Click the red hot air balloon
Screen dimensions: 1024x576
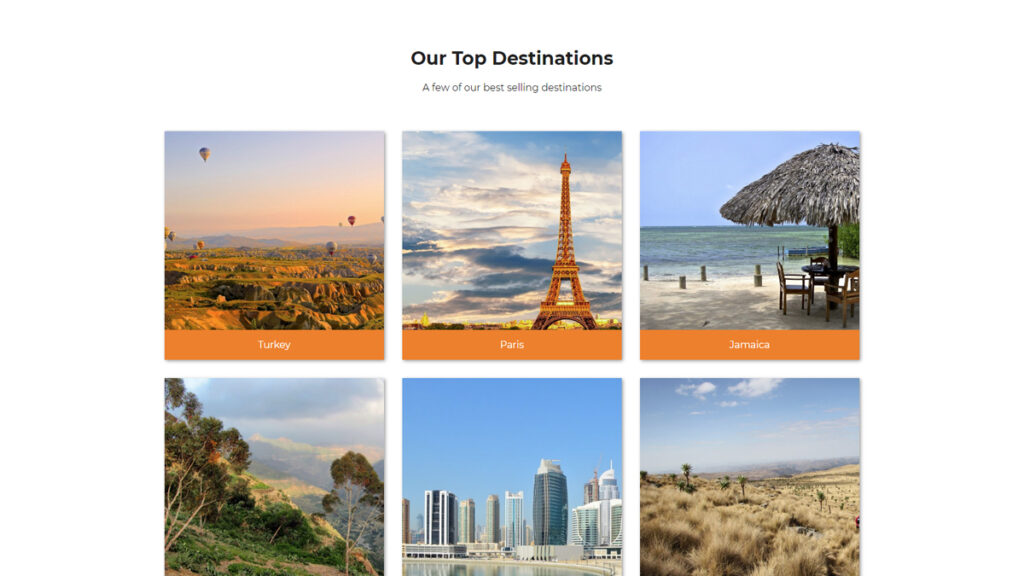click(x=351, y=221)
